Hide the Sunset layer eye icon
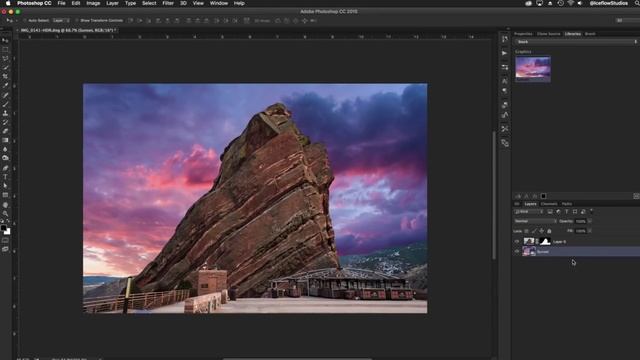Screen dimensions: 640x360 point(517,252)
